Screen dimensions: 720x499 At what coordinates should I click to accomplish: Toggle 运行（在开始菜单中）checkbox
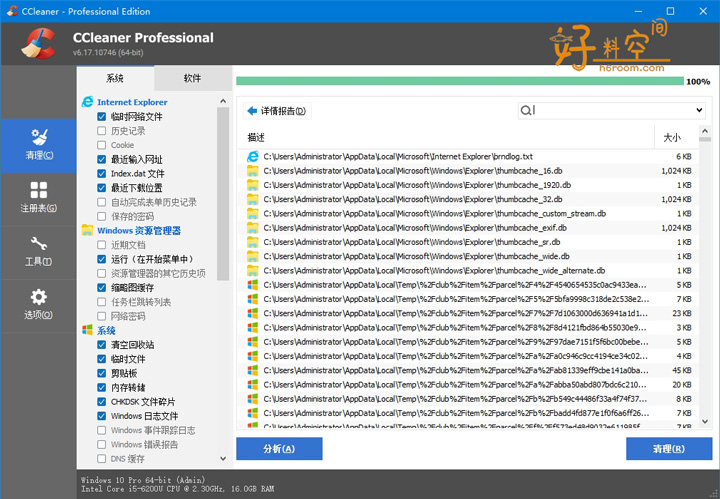point(101,259)
